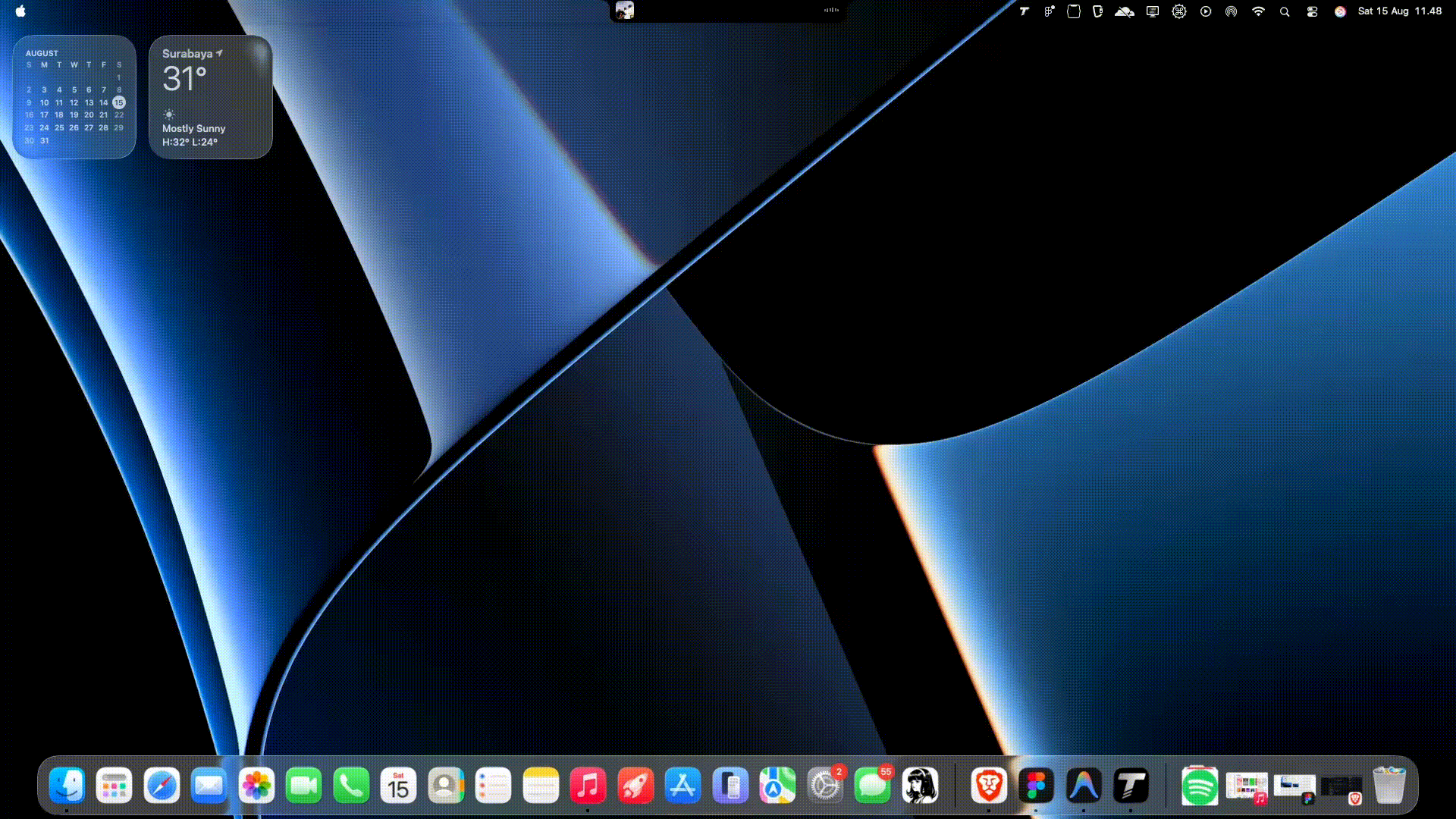This screenshot has height=819, width=1456.
Task: Click the Now Playing menu bar icon
Action: [1206, 11]
